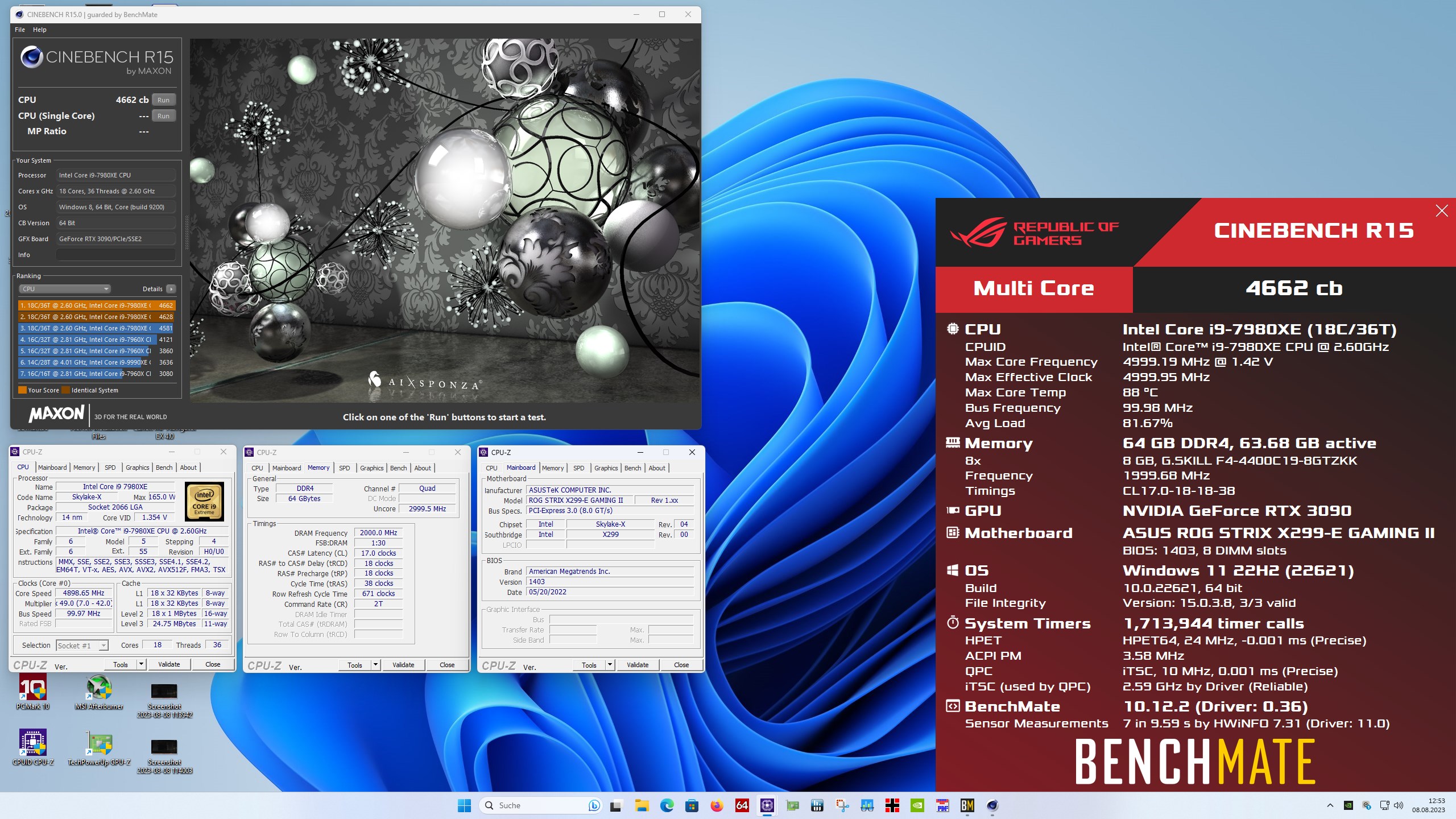Open the CPU ranking dropdown in Cinebench

pyautogui.click(x=65, y=289)
